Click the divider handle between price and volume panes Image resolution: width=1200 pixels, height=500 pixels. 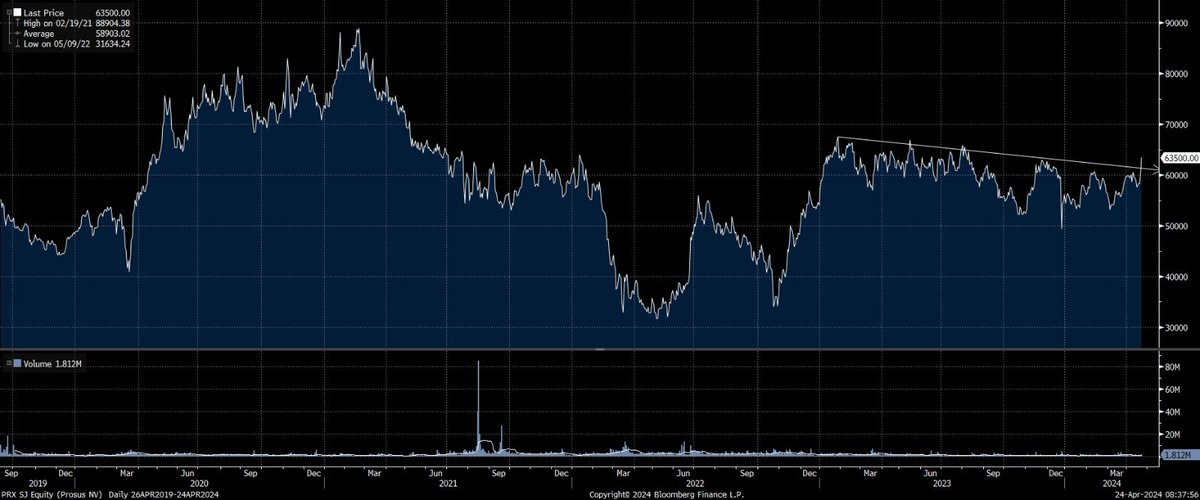(x=600, y=349)
